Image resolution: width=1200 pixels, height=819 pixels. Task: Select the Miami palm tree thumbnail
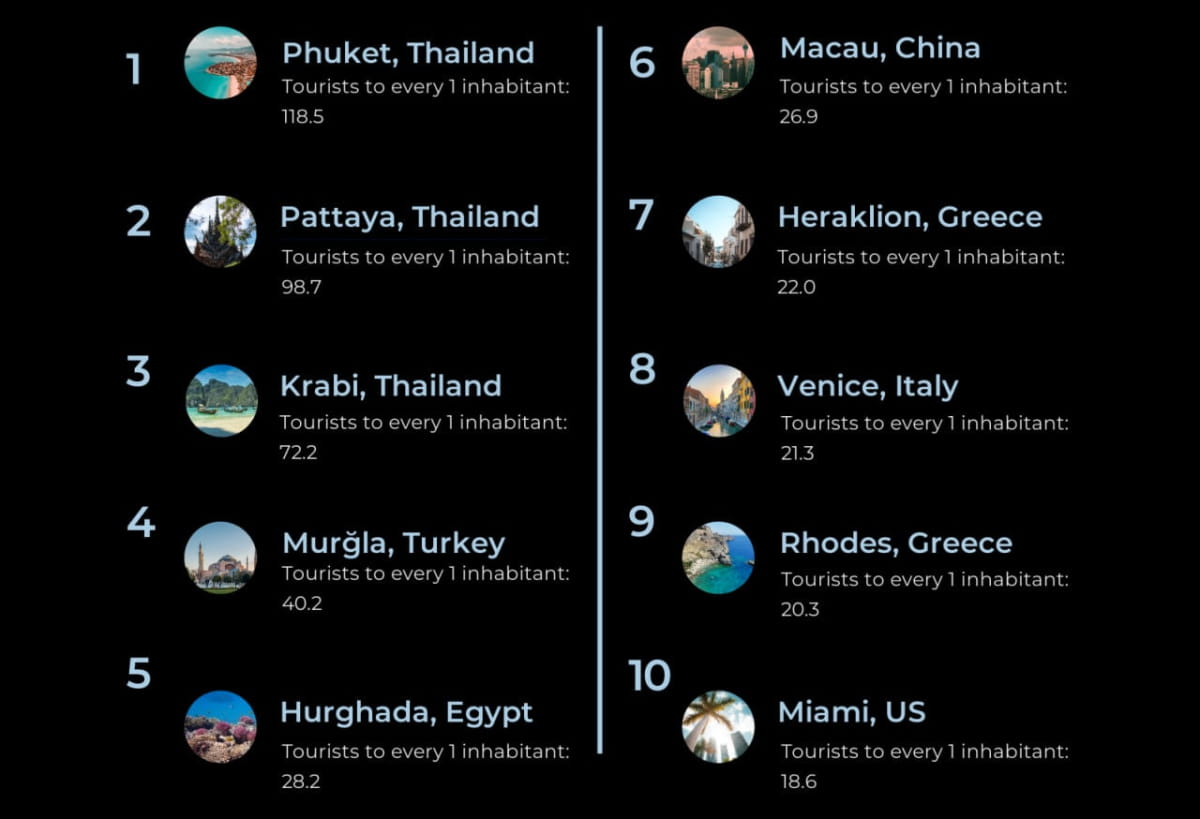tap(718, 727)
